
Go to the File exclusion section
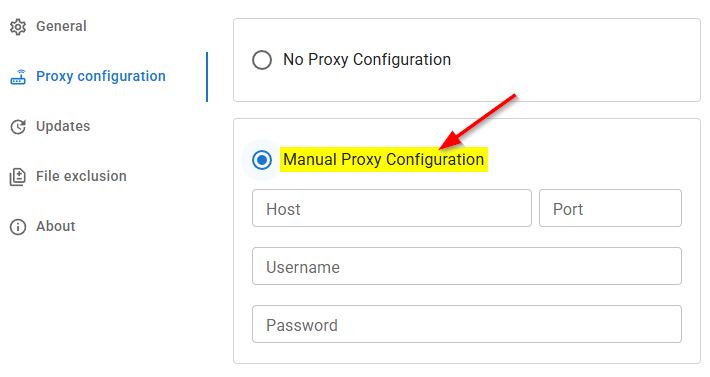point(81,176)
